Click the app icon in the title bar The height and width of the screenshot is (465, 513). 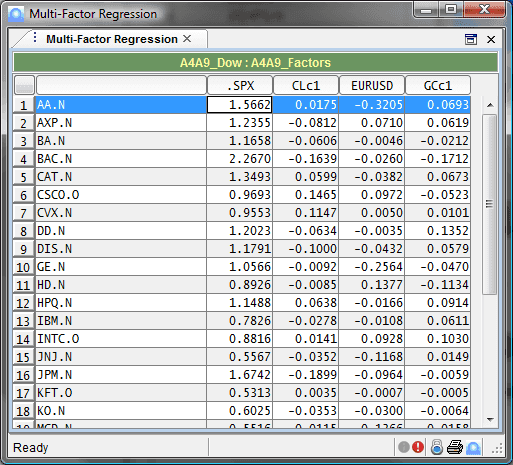(16, 14)
